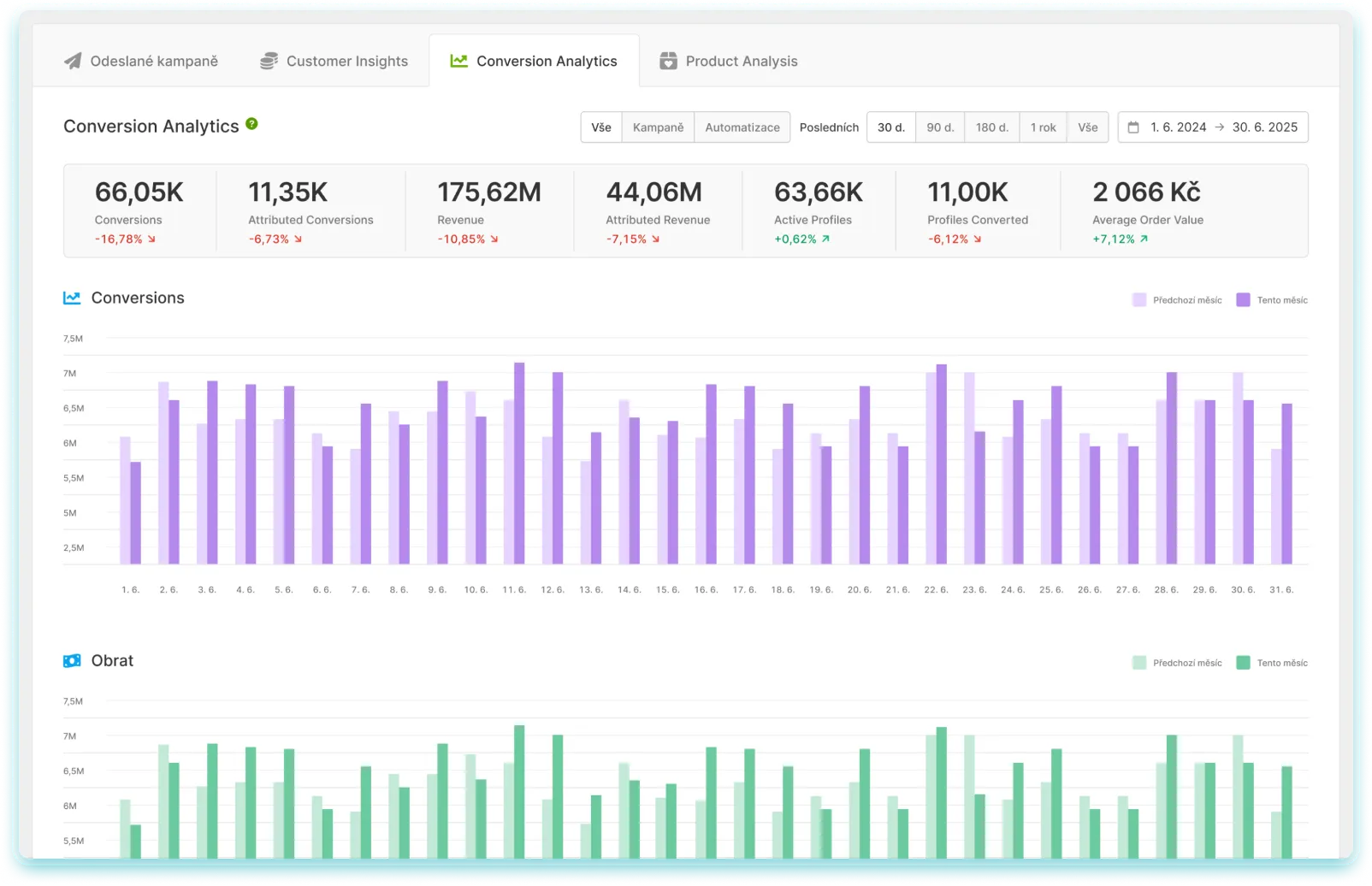Image resolution: width=1372 pixels, height=886 pixels.
Task: Click the money icon beside Obrat heading
Action: coord(72,661)
